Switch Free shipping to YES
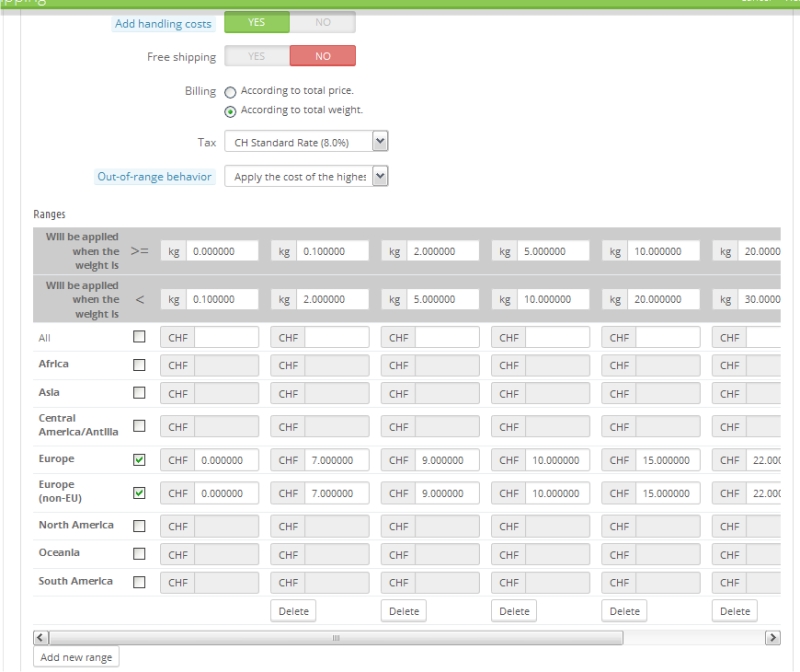 coord(257,56)
